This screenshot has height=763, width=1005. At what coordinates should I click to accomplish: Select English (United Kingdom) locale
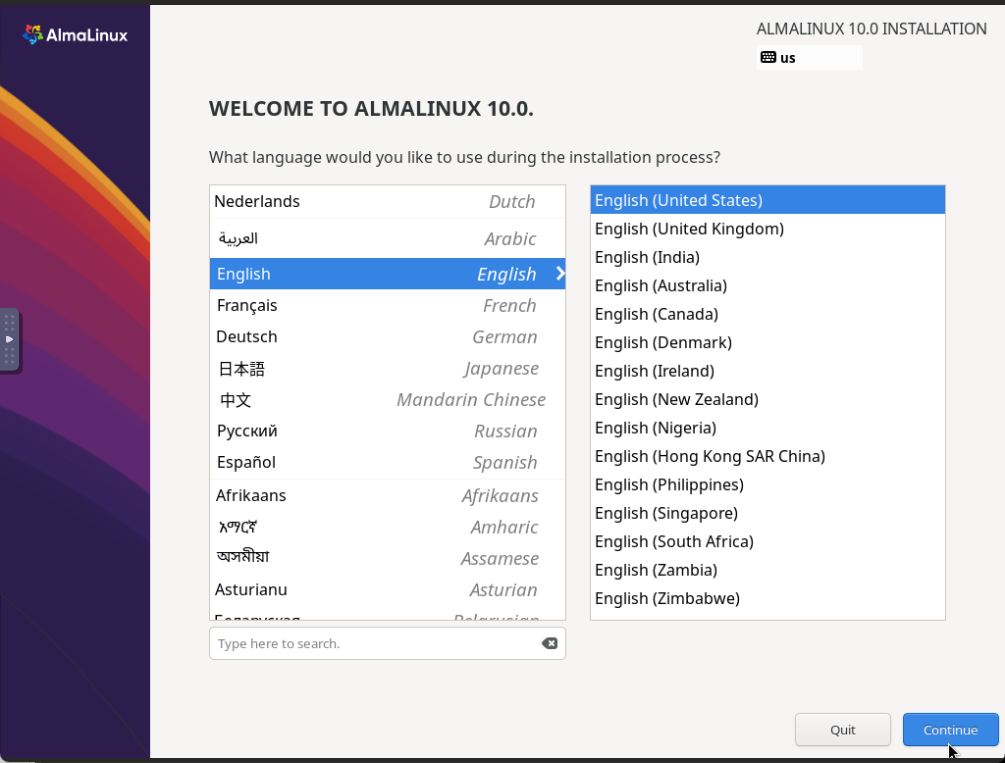point(767,229)
